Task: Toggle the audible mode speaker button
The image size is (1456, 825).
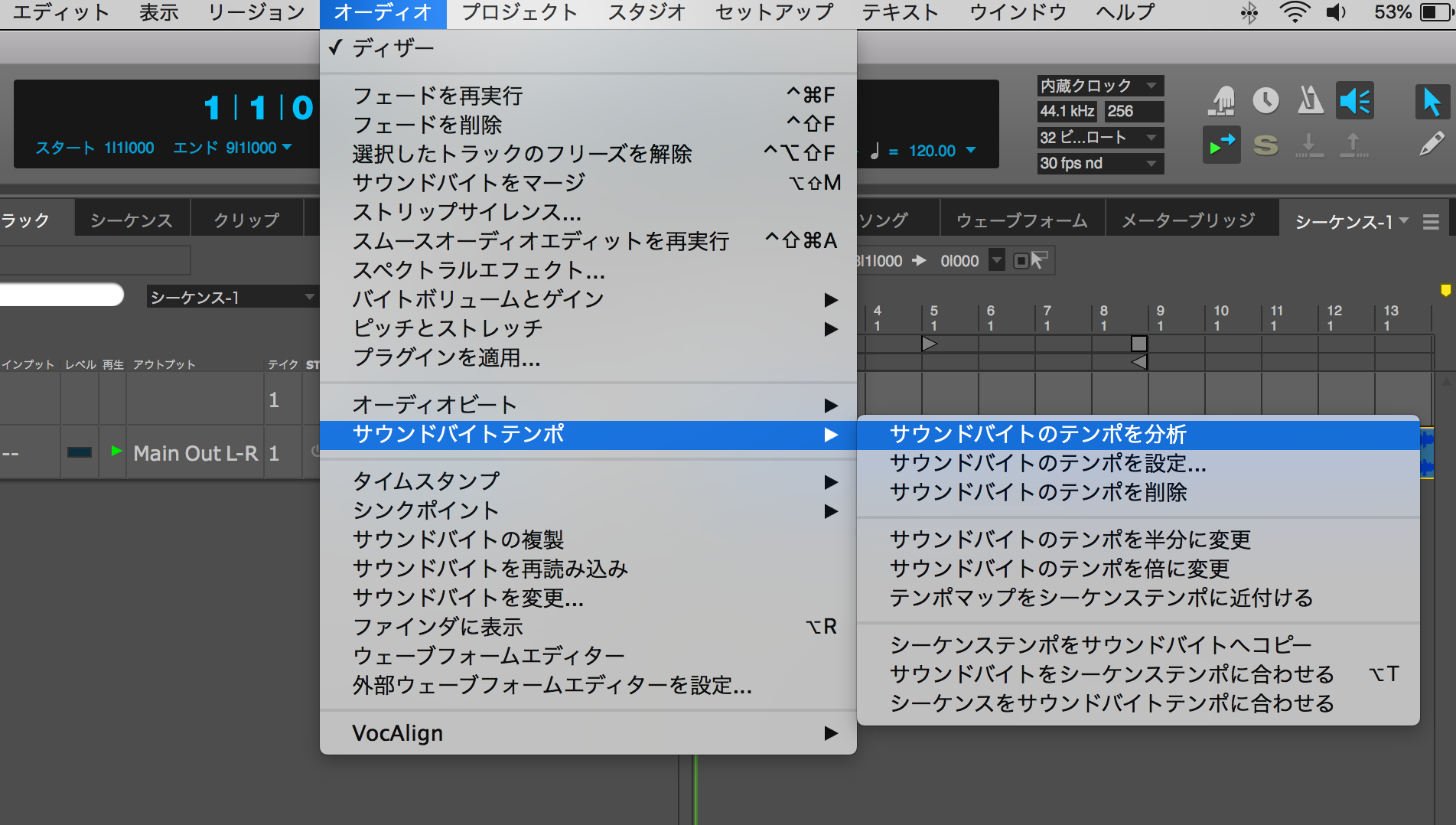Action: (1354, 100)
